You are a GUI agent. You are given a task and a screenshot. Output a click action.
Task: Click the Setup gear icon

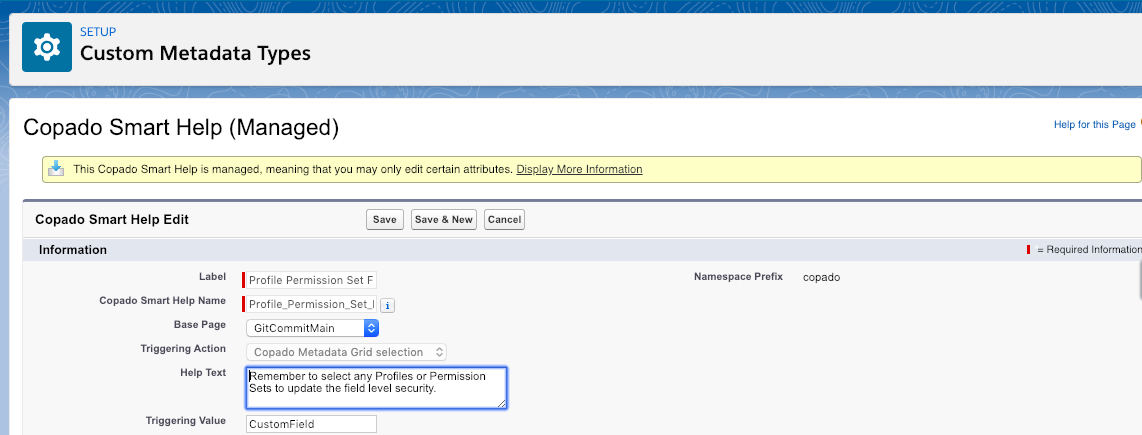[x=47, y=47]
